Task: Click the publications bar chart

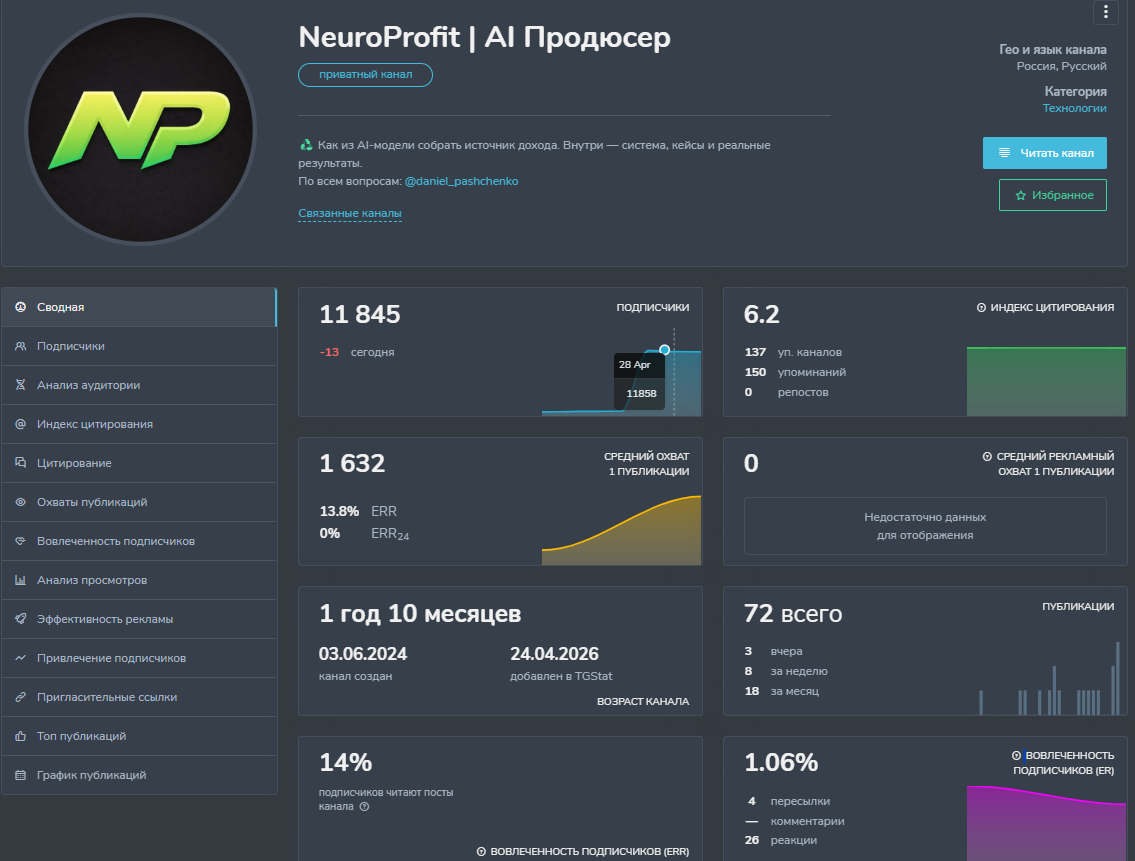Action: tap(1050, 679)
